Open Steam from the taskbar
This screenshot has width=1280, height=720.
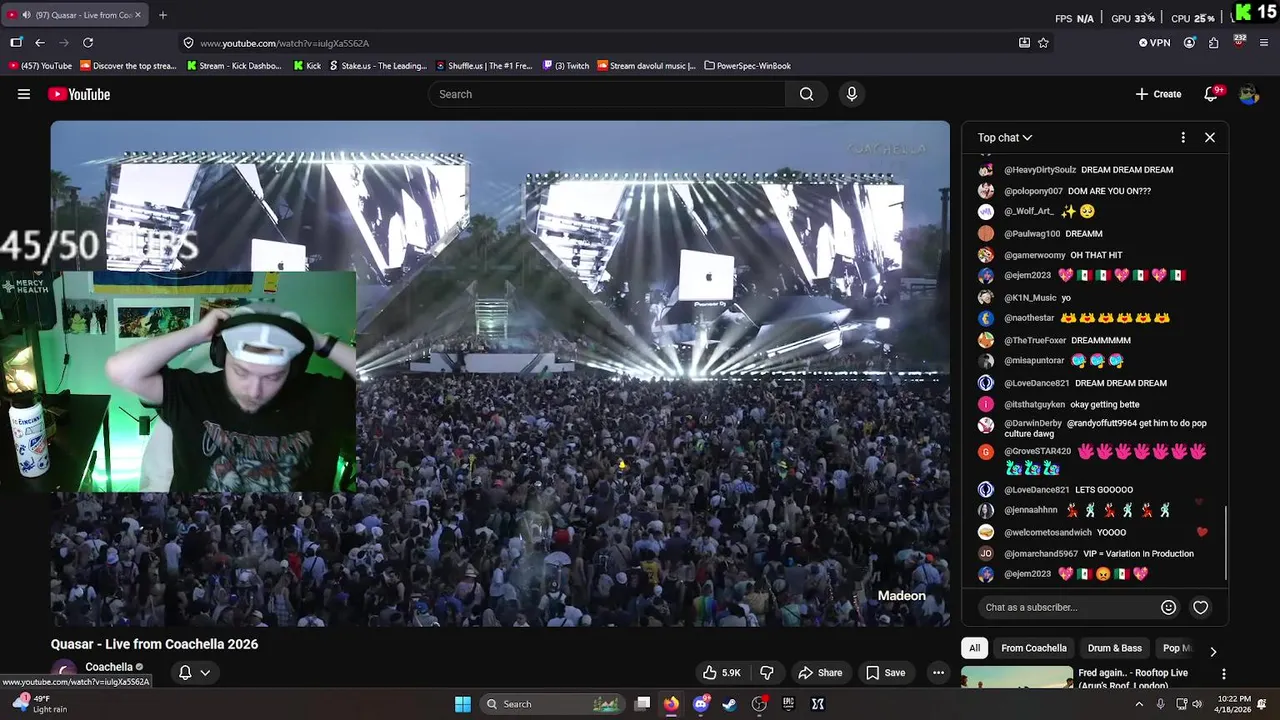pyautogui.click(x=730, y=704)
